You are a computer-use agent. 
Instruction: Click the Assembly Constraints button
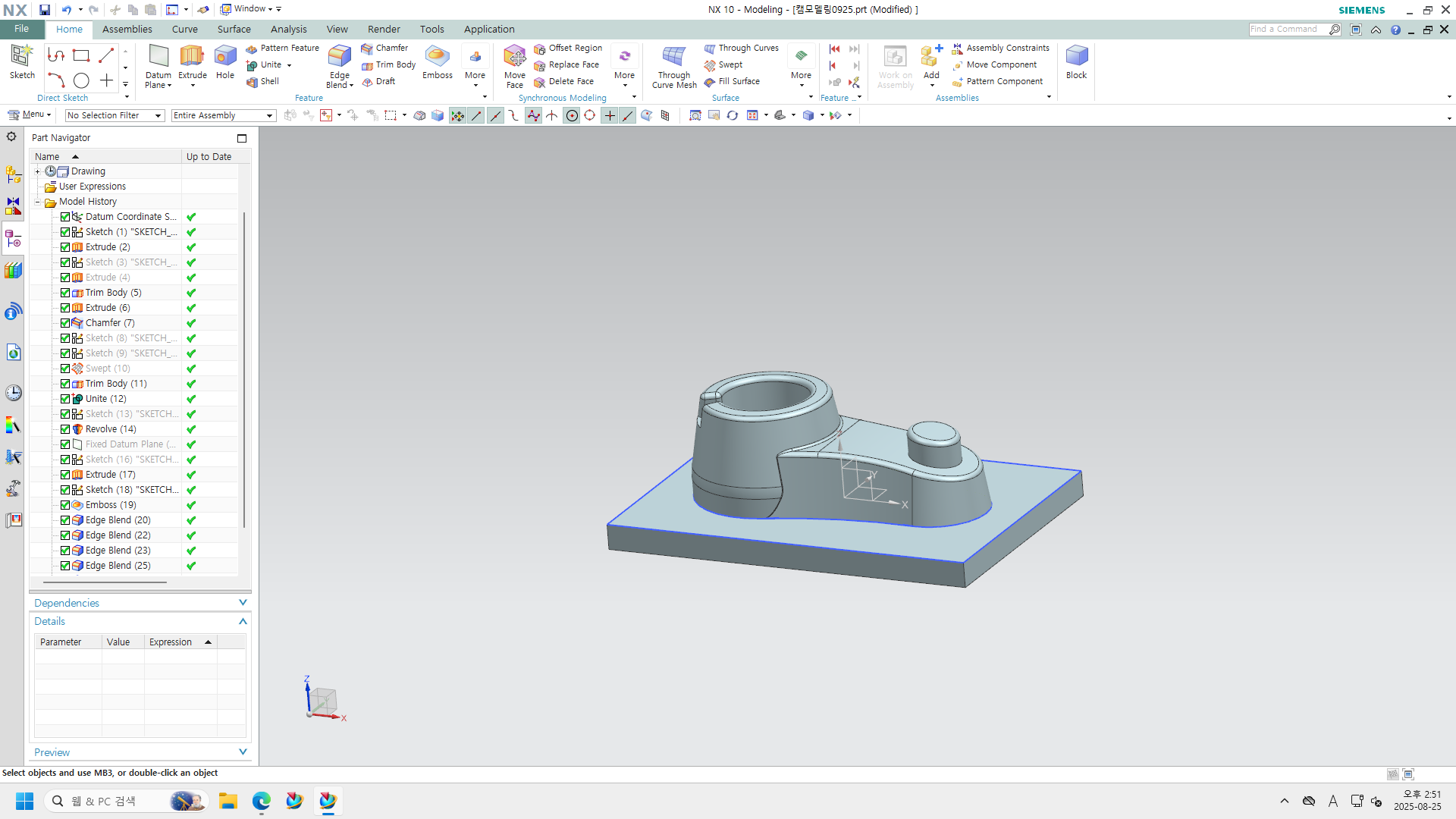tap(1001, 48)
